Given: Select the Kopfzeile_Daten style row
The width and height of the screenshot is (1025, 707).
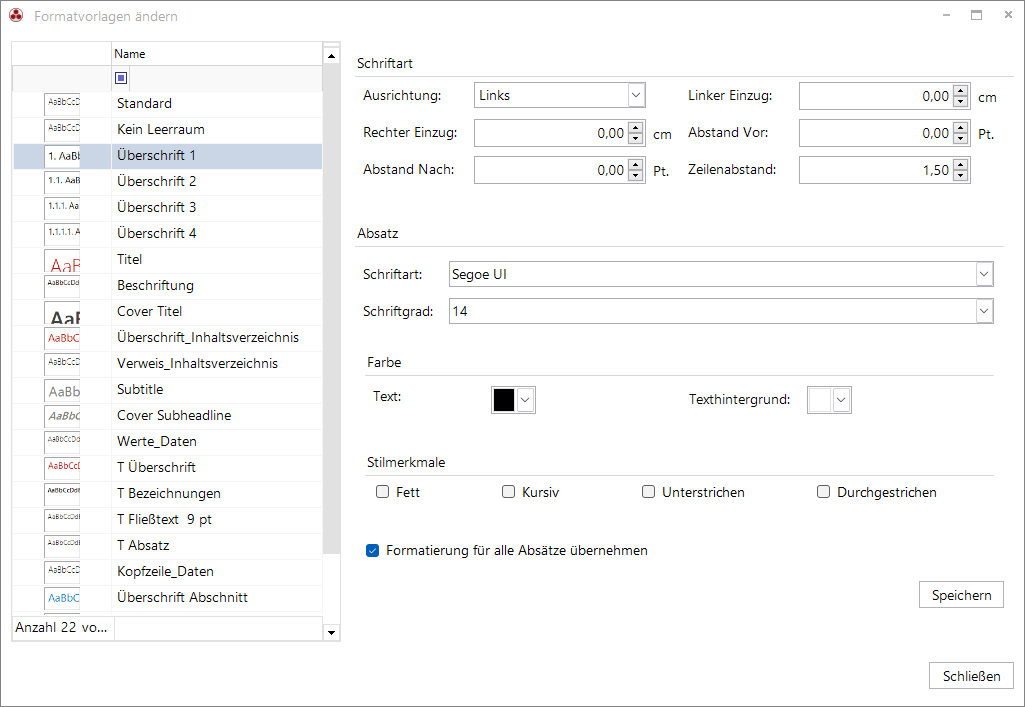Looking at the screenshot, I should pos(167,572).
